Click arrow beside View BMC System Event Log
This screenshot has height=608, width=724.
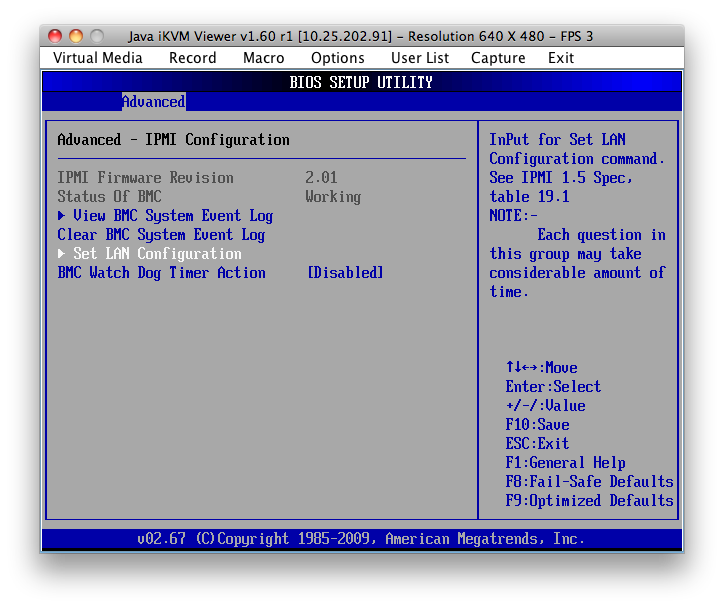(62, 216)
